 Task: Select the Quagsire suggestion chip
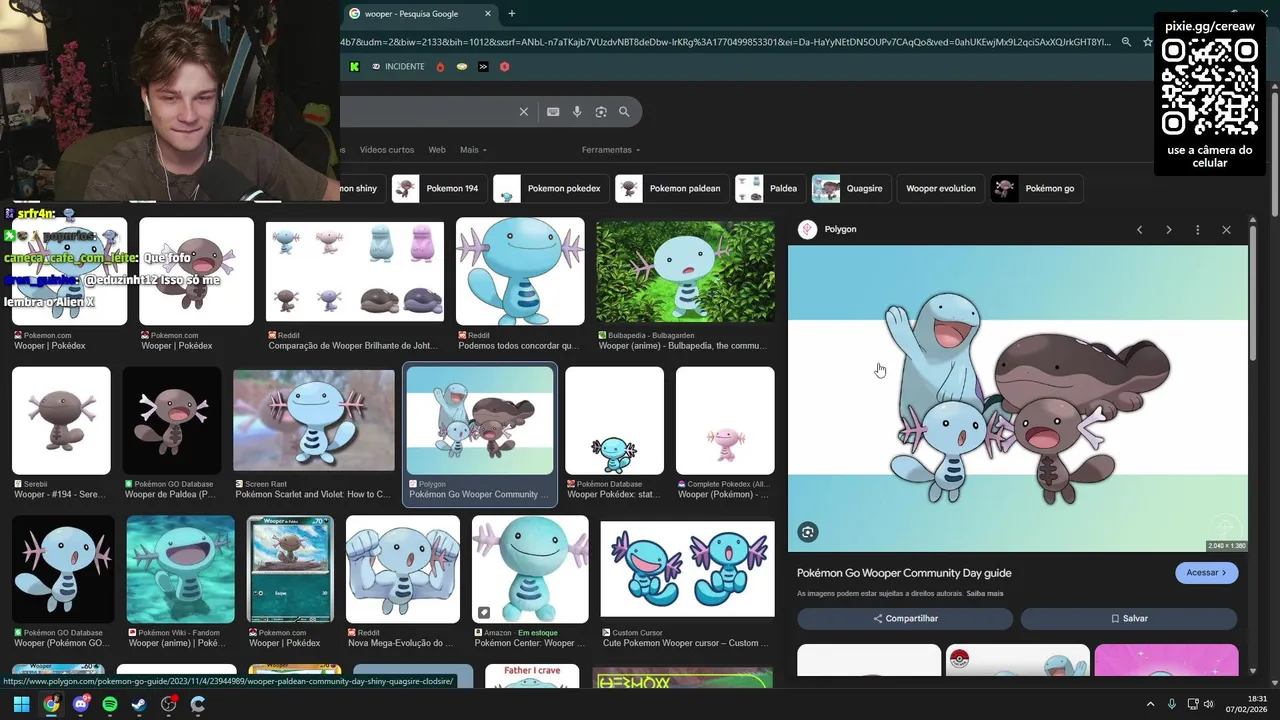coord(851,188)
